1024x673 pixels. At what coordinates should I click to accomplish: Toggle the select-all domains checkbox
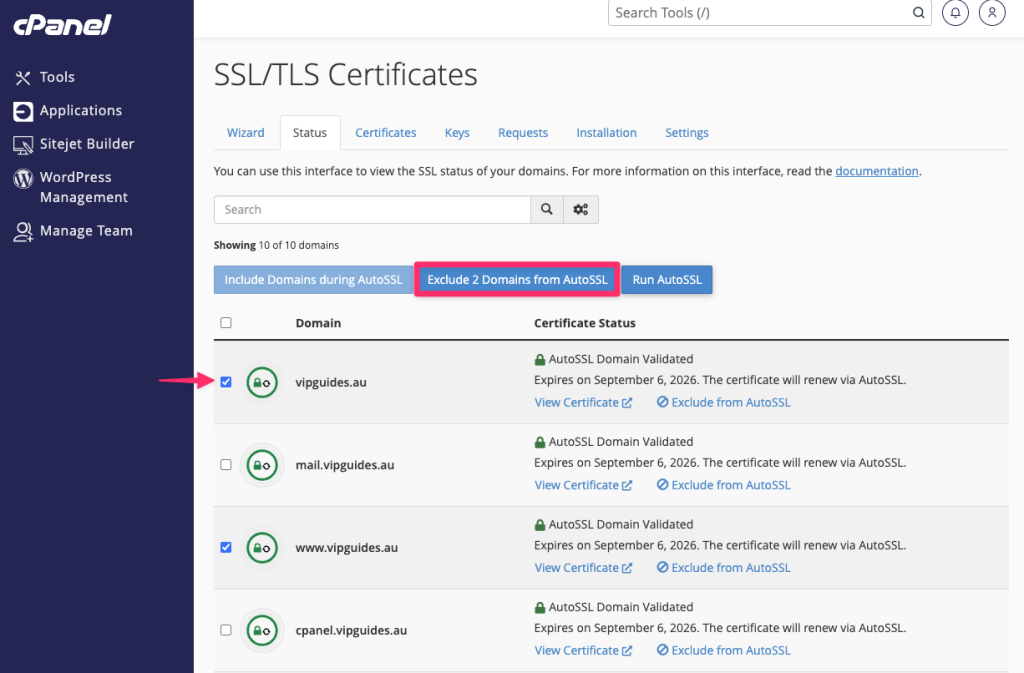(x=226, y=322)
